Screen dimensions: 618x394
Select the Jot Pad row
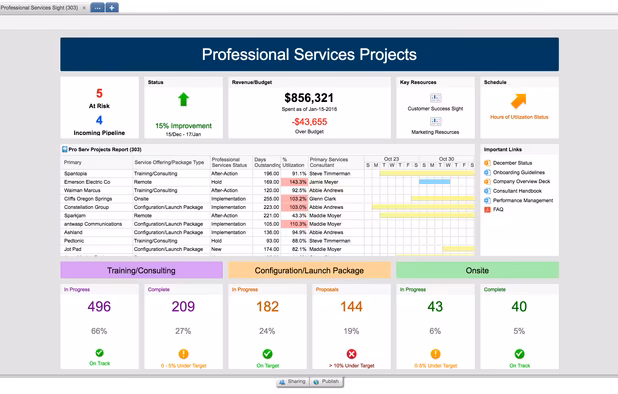(268, 249)
